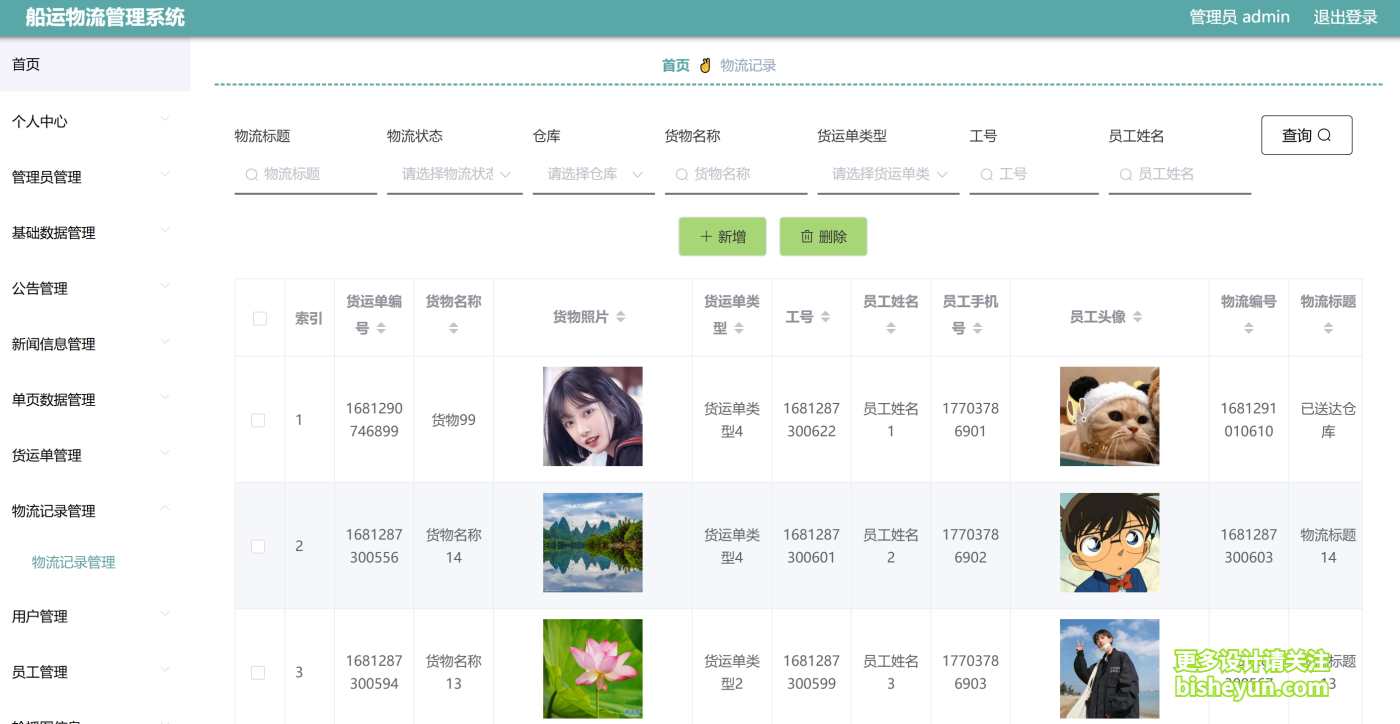Click cell 1681287300601 in row 2
This screenshot has height=724, width=1400.
(811, 546)
